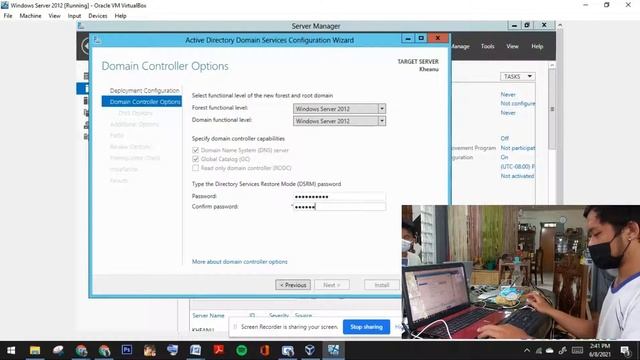Open More about domain controller options link

point(240,262)
